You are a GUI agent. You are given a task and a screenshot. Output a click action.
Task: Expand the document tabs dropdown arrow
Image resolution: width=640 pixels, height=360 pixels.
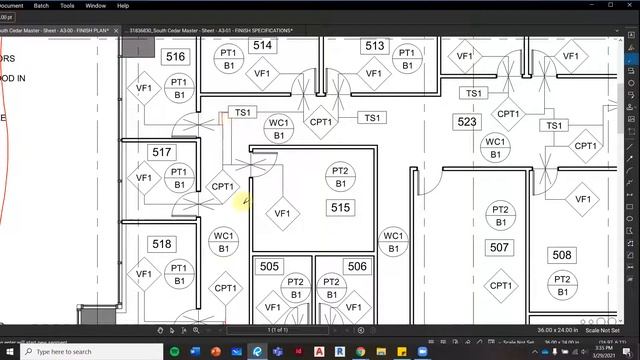[617, 31]
